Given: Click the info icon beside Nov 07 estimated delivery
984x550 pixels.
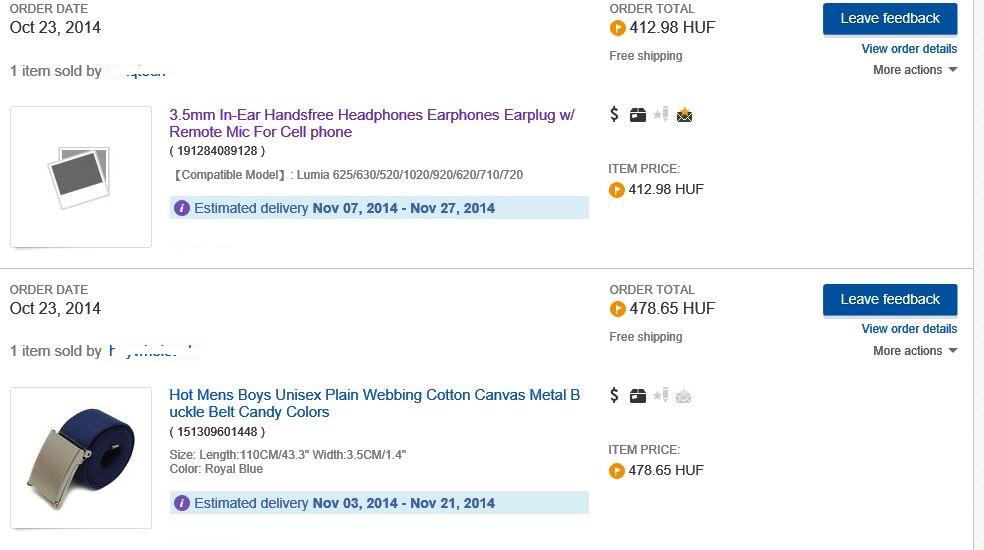Looking at the screenshot, I should 182,208.
